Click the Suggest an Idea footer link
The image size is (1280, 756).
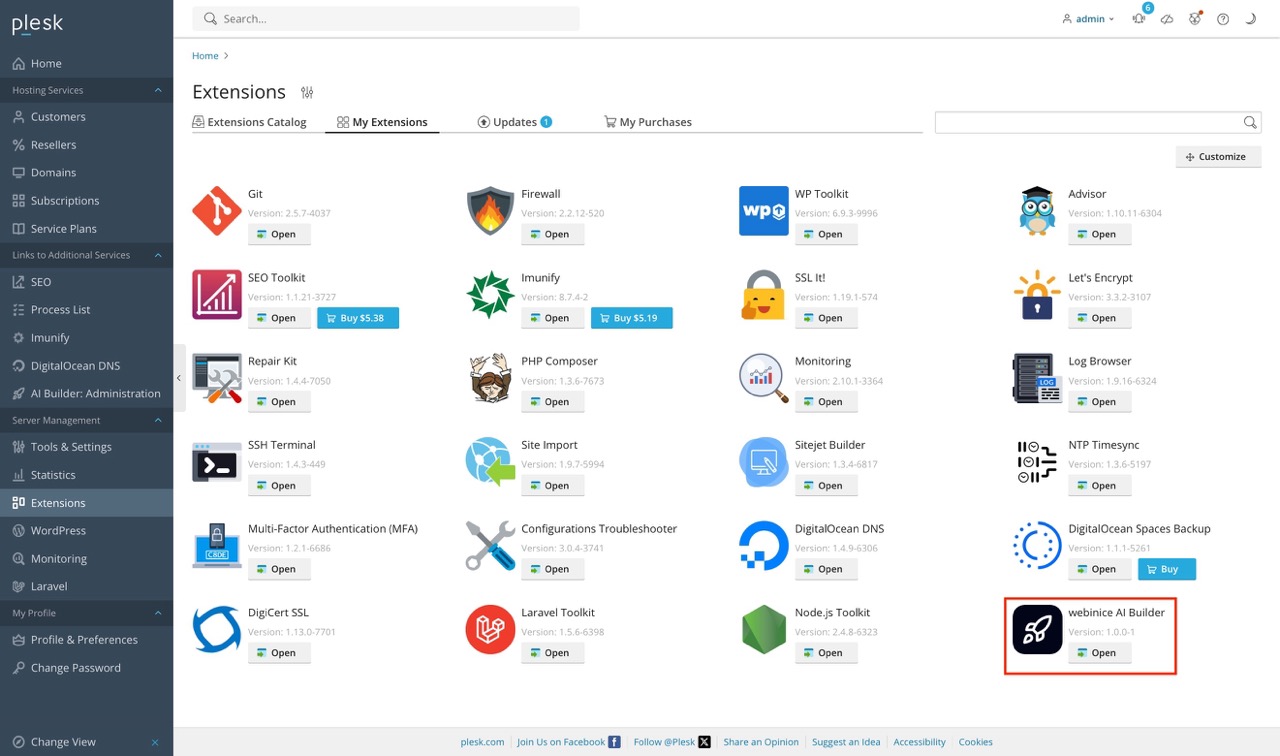click(846, 741)
